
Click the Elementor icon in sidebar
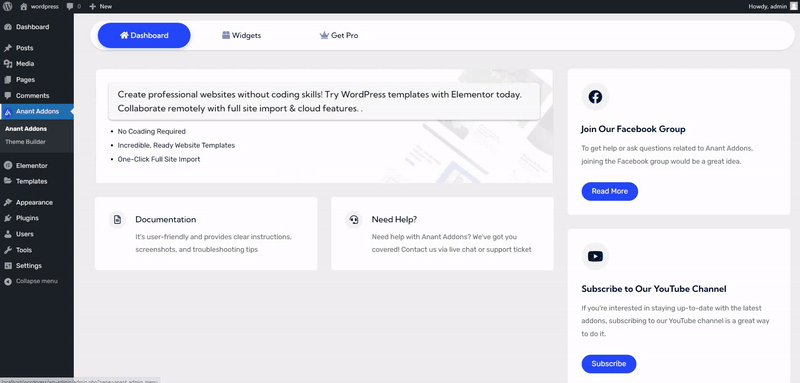tap(8, 165)
